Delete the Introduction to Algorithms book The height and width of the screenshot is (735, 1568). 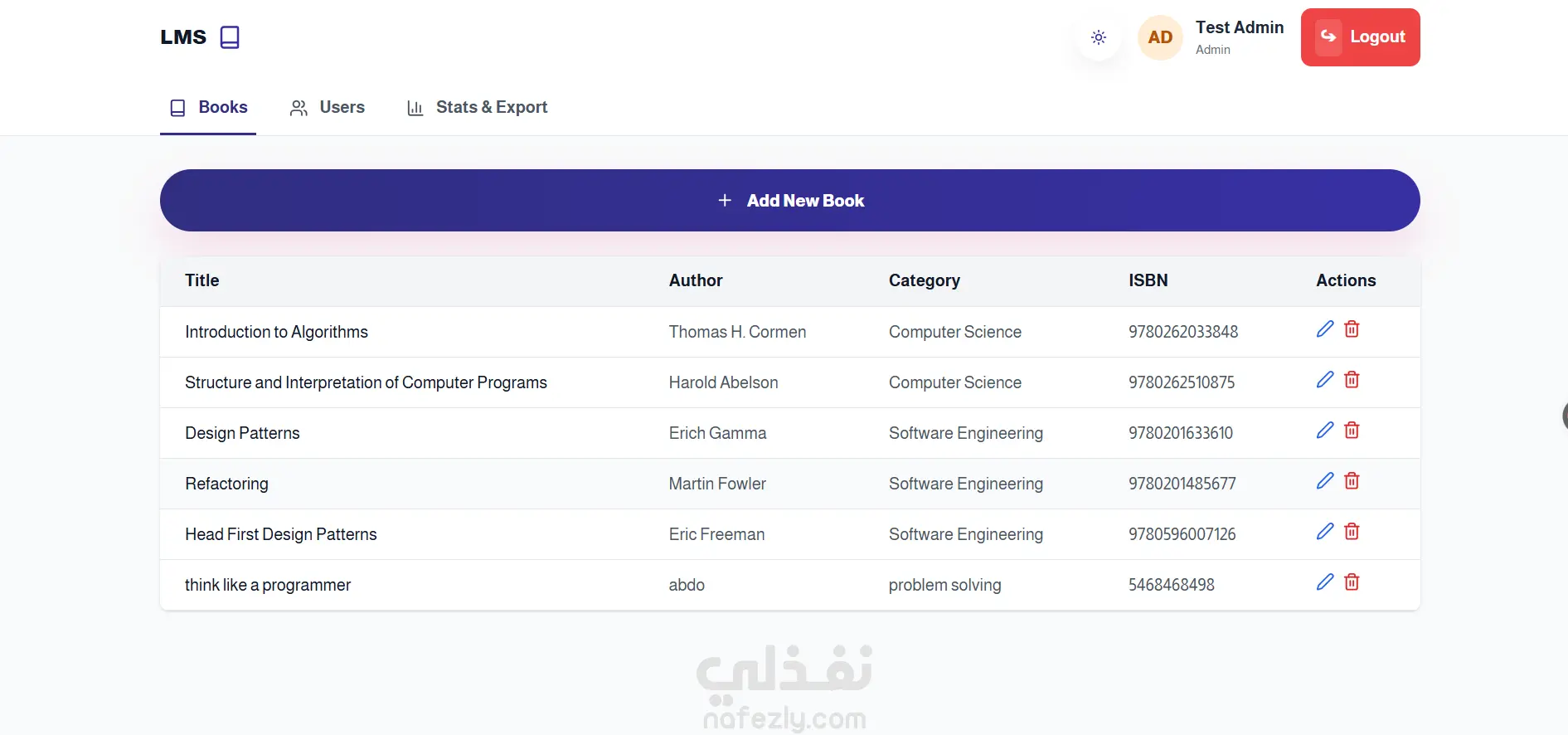(1352, 329)
